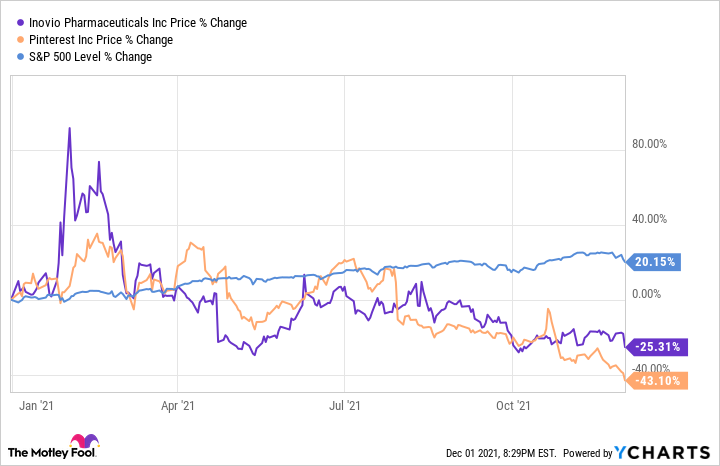Click the orange -43.10% value tag
Screen dimensions: 720x466
click(x=656, y=380)
